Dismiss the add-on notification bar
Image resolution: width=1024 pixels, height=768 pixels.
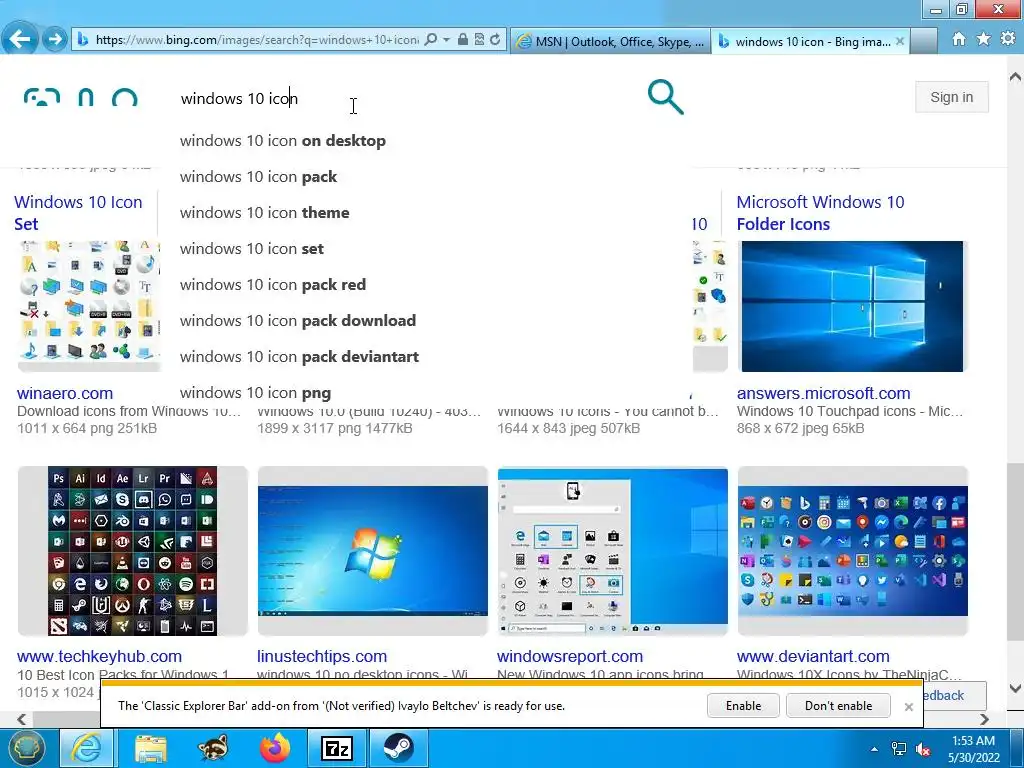point(908,706)
